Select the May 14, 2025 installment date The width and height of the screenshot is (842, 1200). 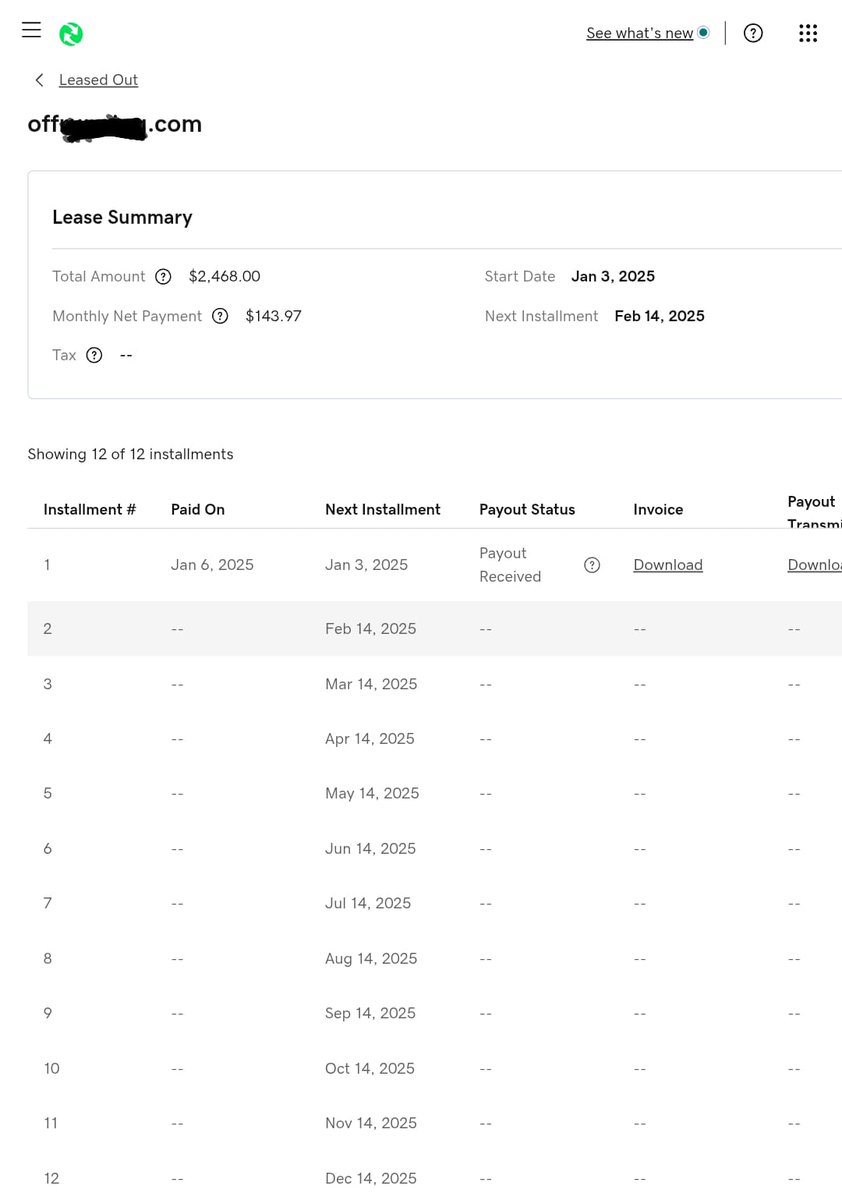(372, 793)
